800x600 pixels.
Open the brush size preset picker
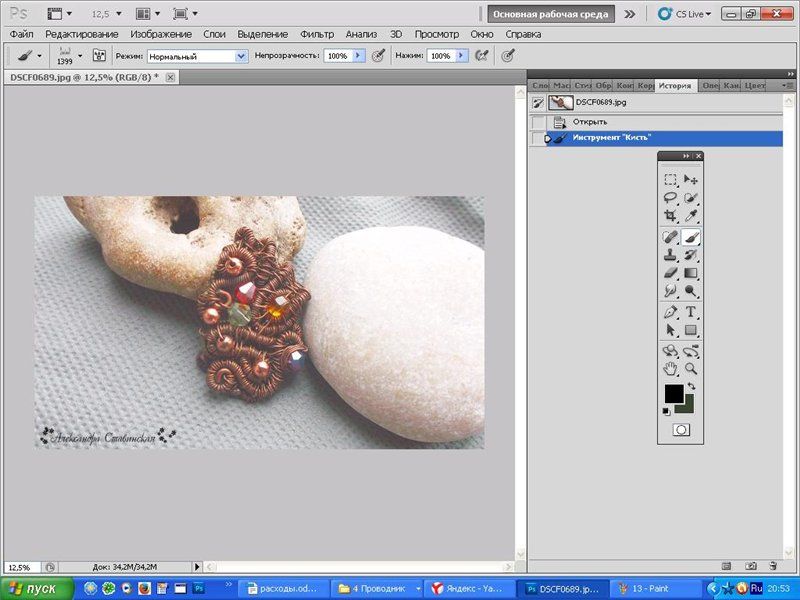pyautogui.click(x=80, y=56)
